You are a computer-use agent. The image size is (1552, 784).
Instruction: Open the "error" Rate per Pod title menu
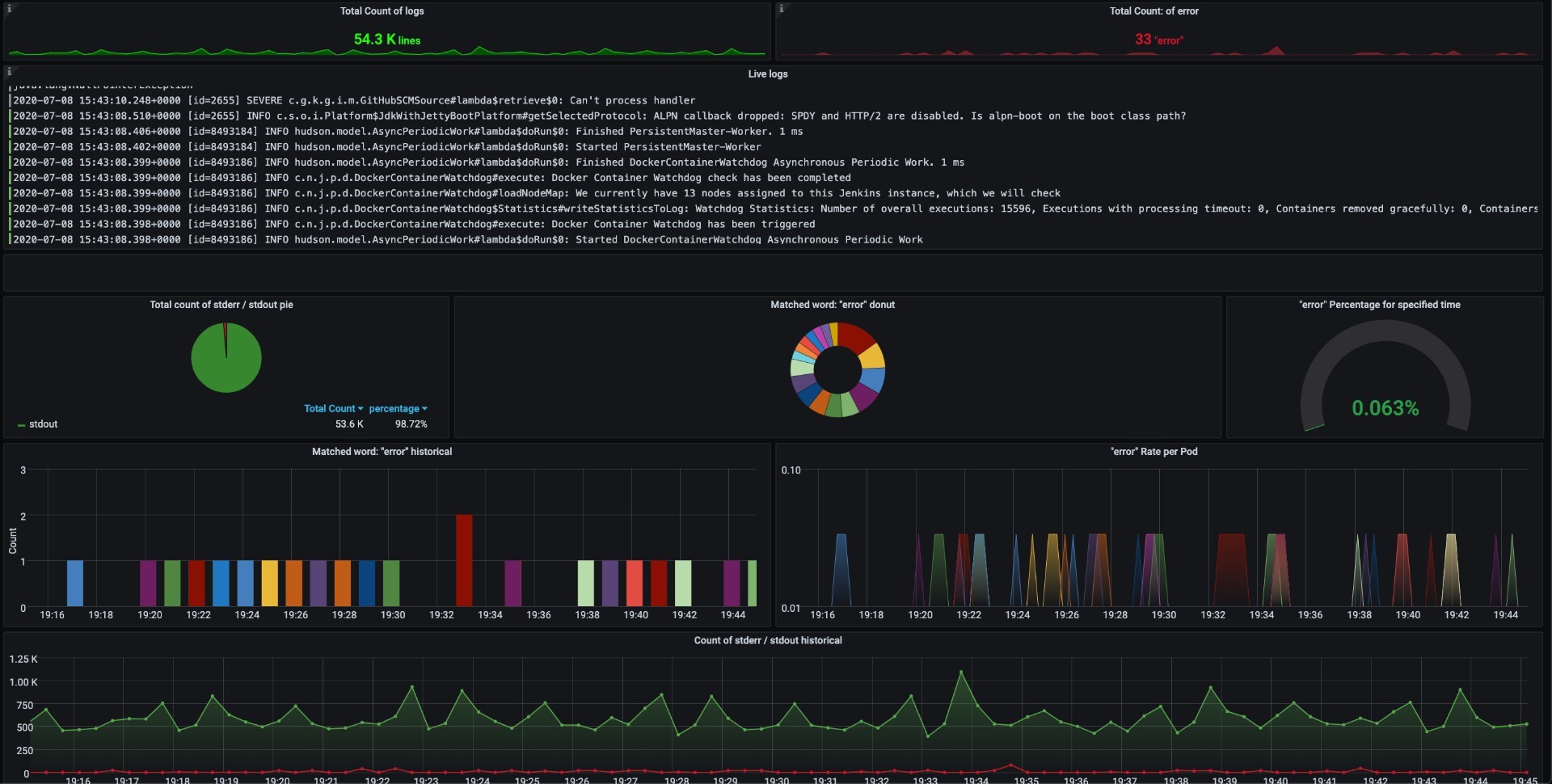[1154, 452]
